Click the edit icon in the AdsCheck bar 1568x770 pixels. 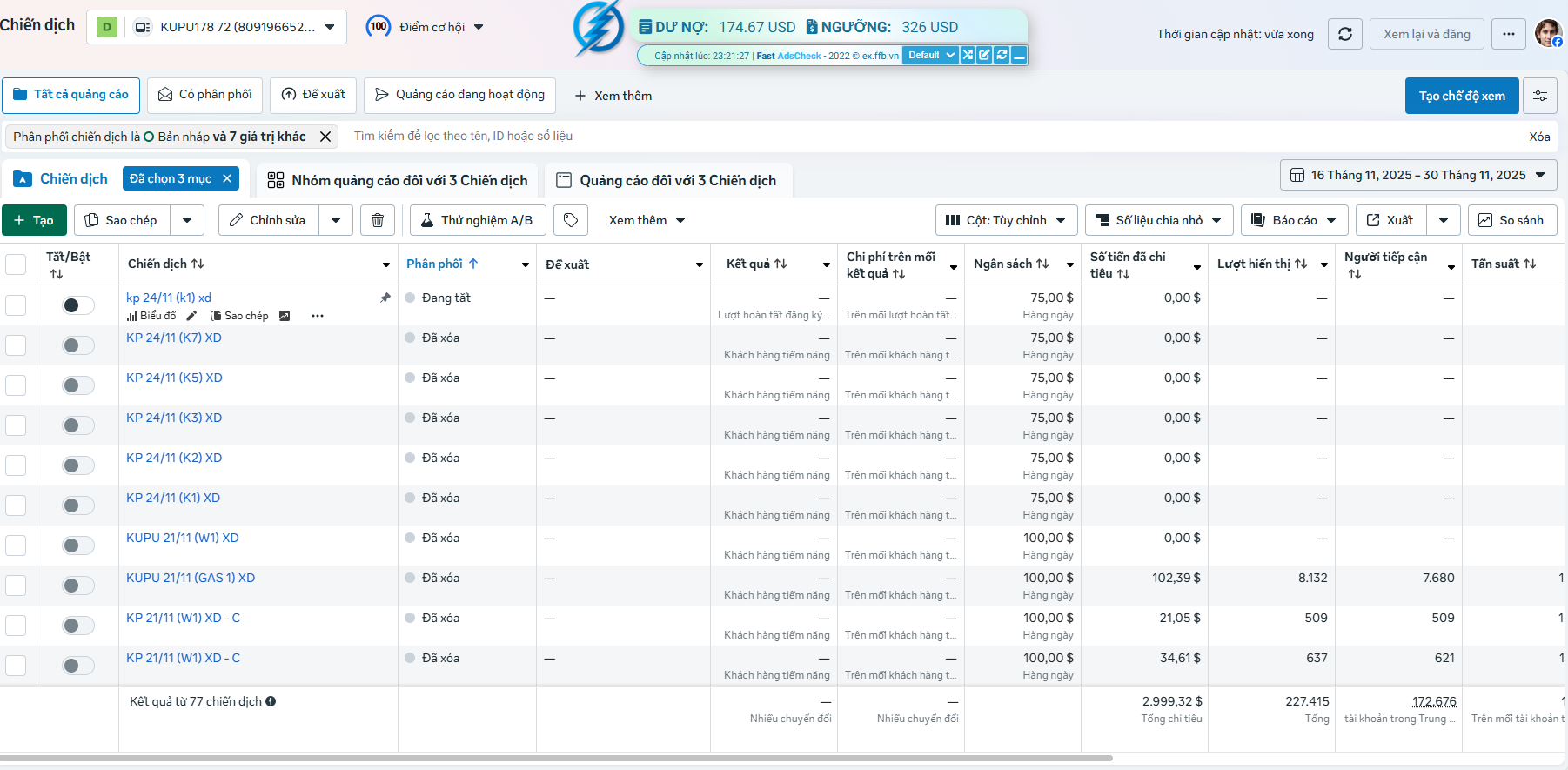(984, 55)
